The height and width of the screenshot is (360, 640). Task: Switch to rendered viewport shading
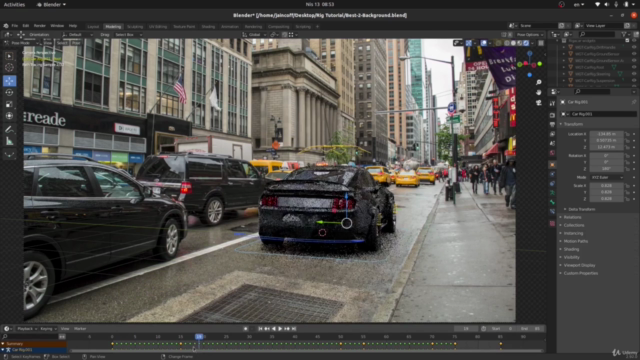tap(527, 43)
